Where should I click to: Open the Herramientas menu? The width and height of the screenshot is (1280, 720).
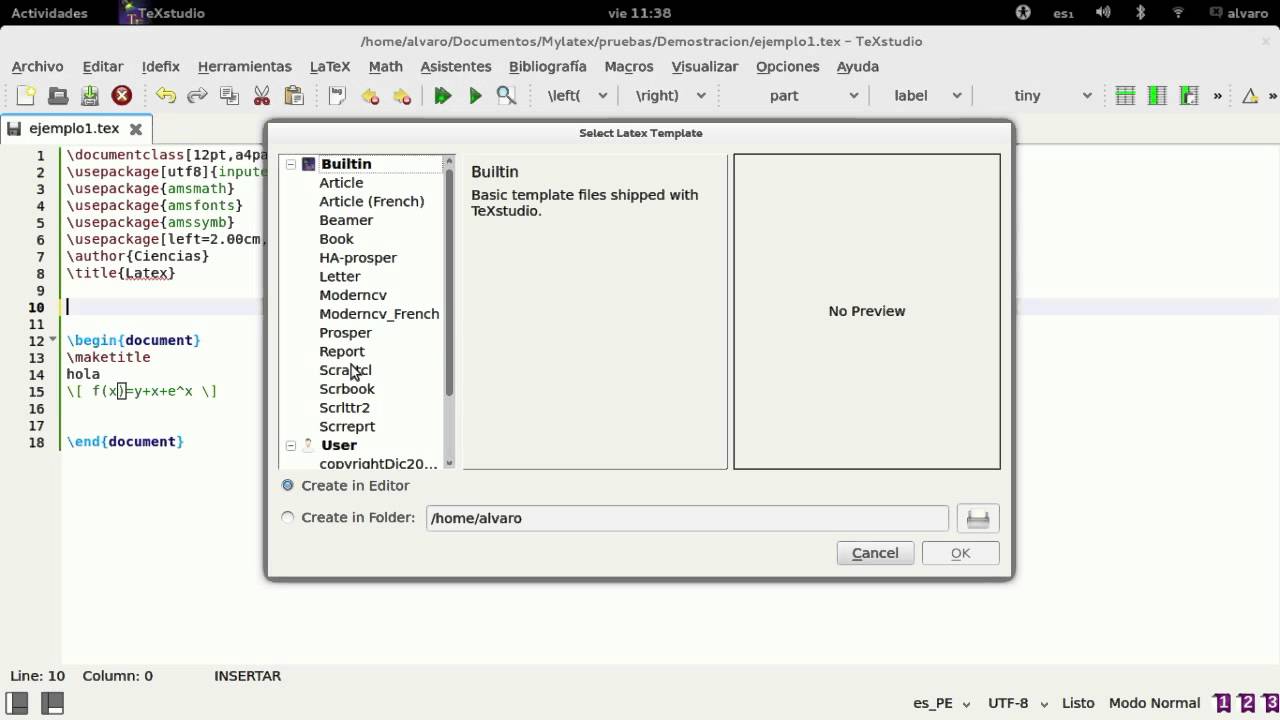tap(244, 66)
